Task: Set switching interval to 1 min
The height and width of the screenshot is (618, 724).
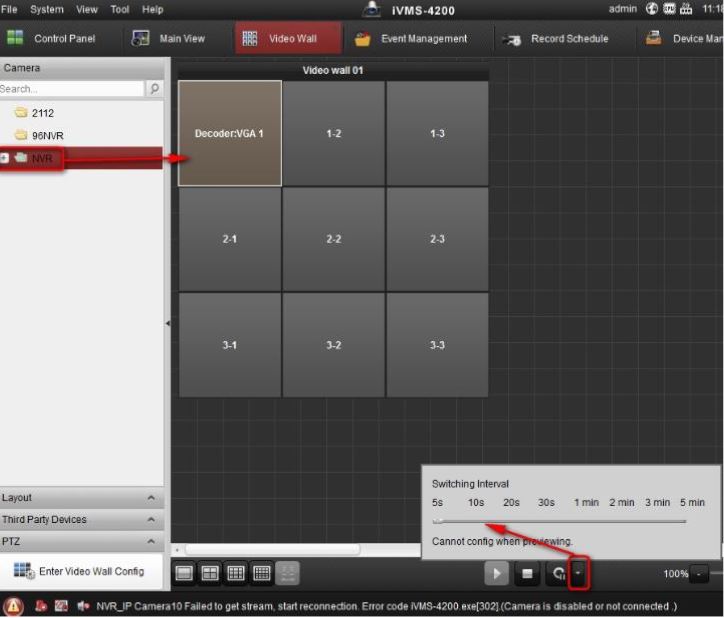Action: pos(586,502)
